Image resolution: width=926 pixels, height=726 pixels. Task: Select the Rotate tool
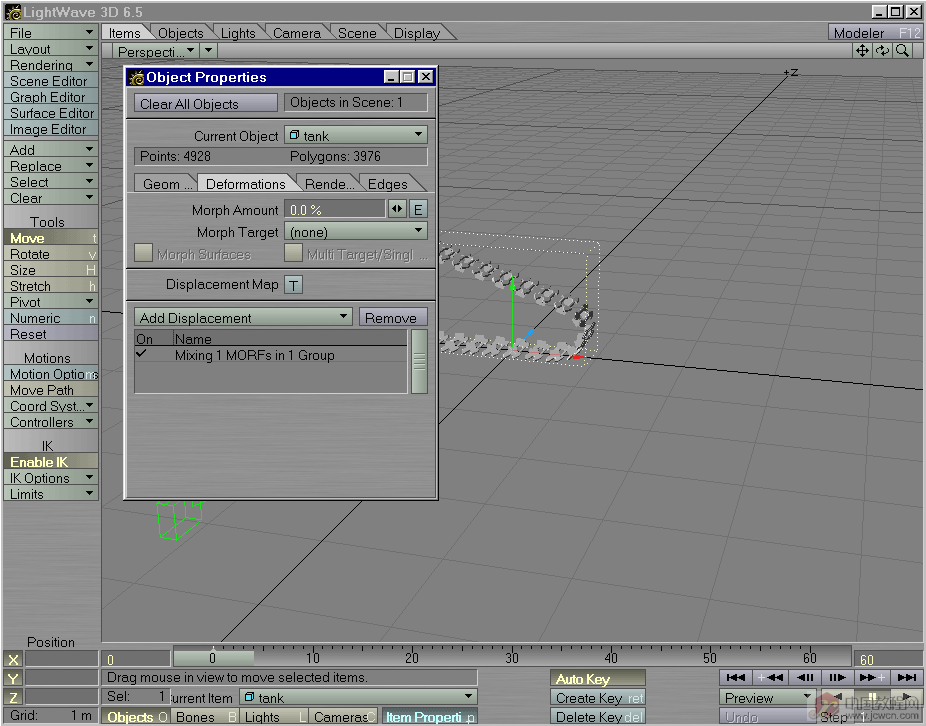point(51,254)
